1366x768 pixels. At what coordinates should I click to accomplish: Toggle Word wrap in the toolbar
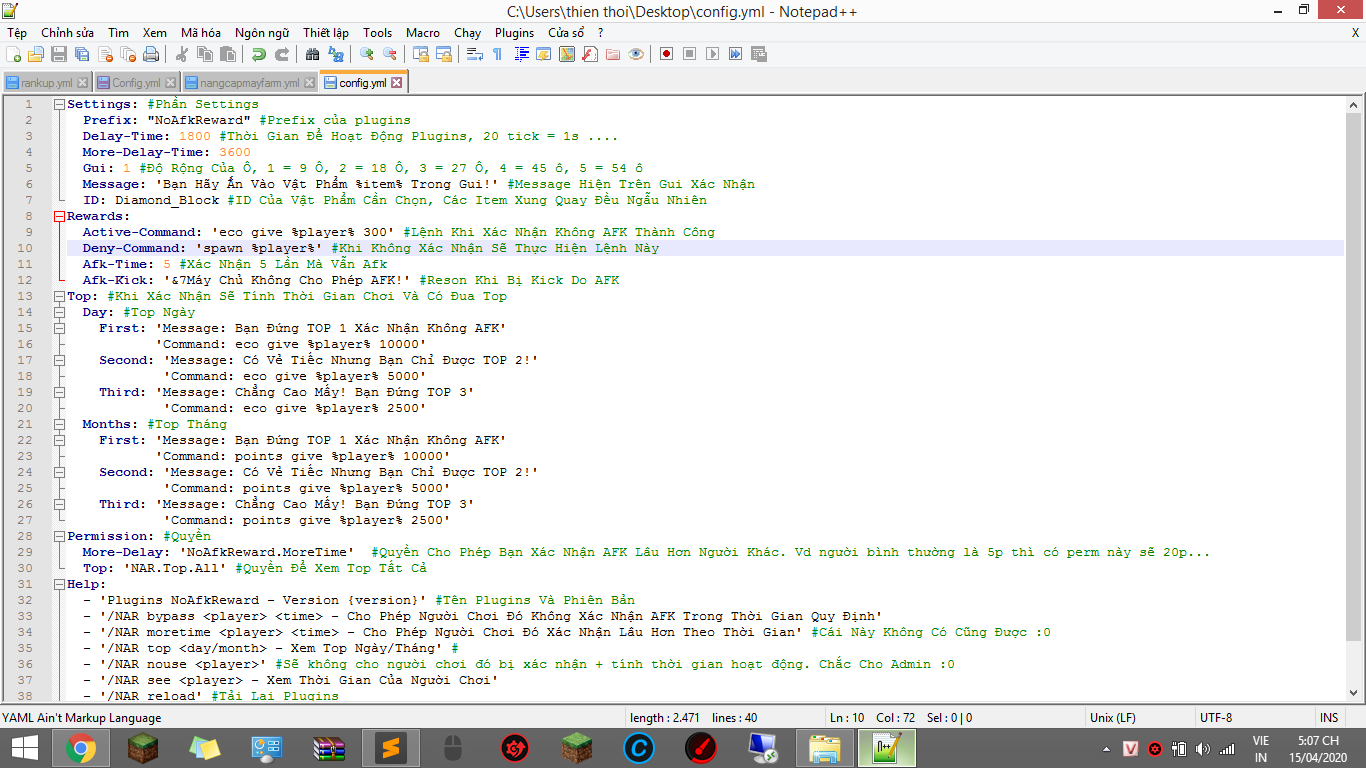tap(475, 54)
